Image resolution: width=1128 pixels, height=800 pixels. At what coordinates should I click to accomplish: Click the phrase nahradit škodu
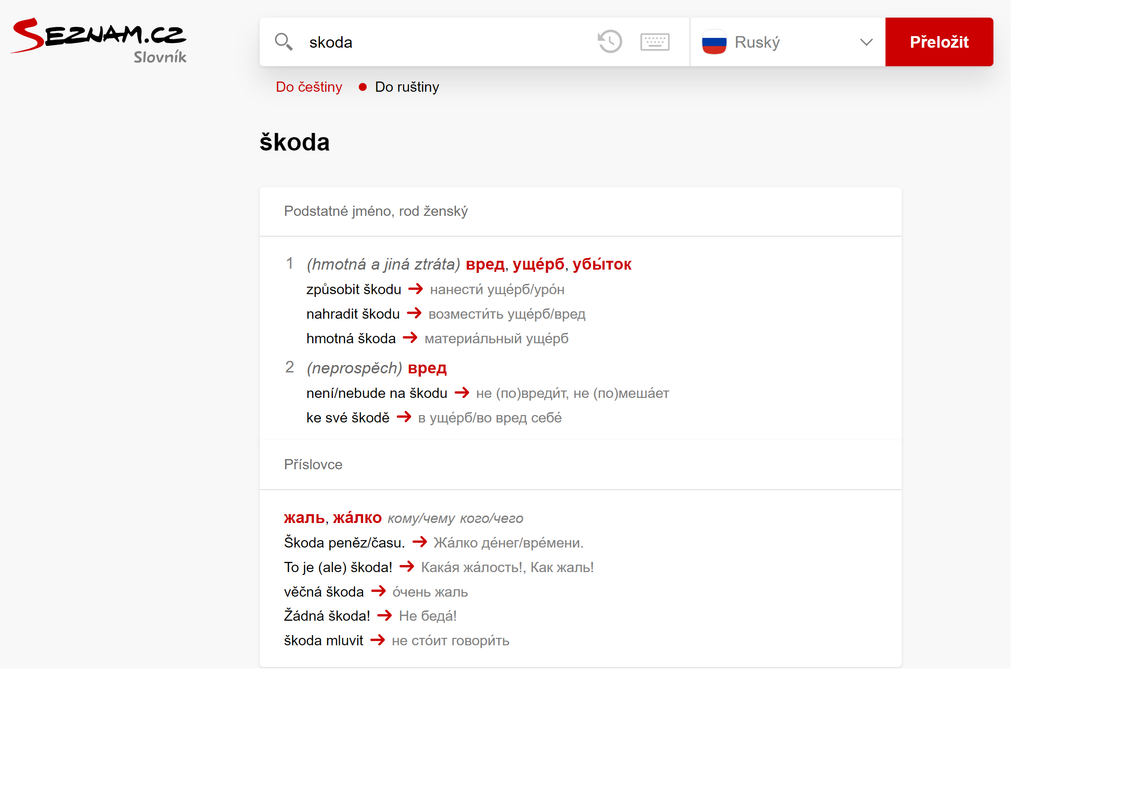[352, 314]
